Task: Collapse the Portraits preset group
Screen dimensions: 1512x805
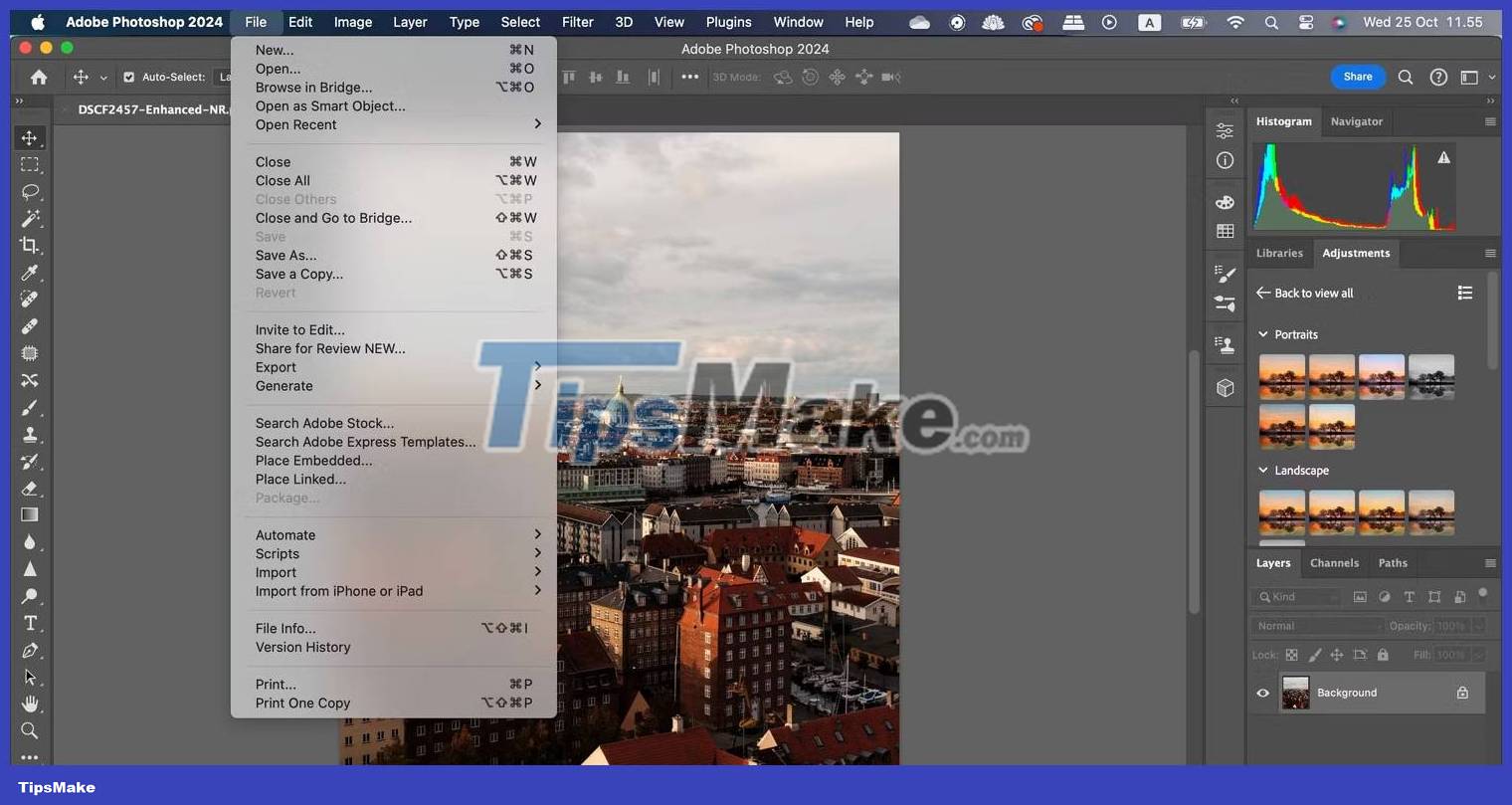Action: pyautogui.click(x=1263, y=334)
